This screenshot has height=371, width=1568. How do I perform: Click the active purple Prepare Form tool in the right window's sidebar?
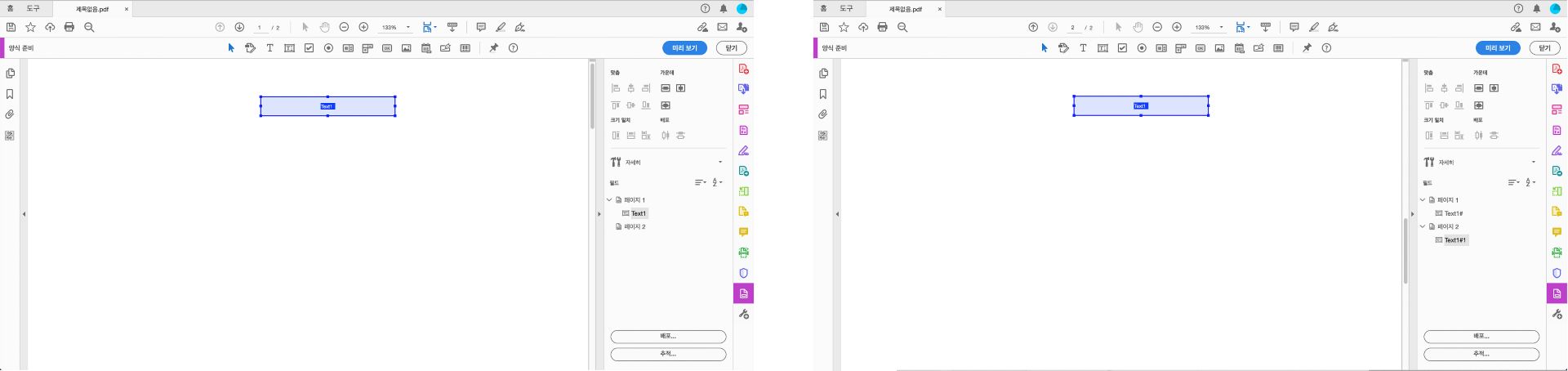point(1557,293)
